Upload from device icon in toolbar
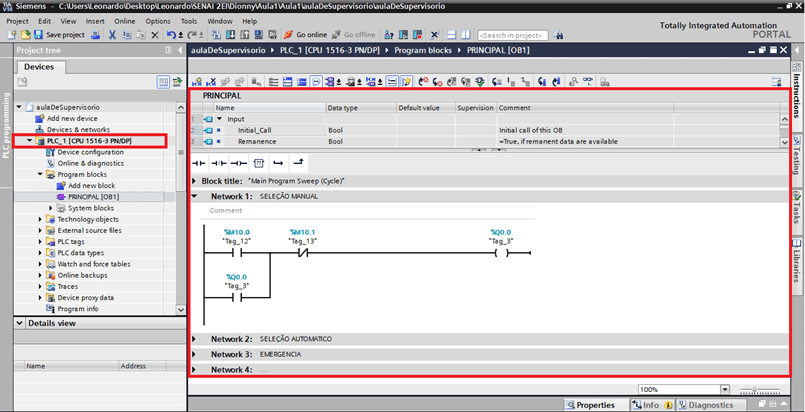 244,35
